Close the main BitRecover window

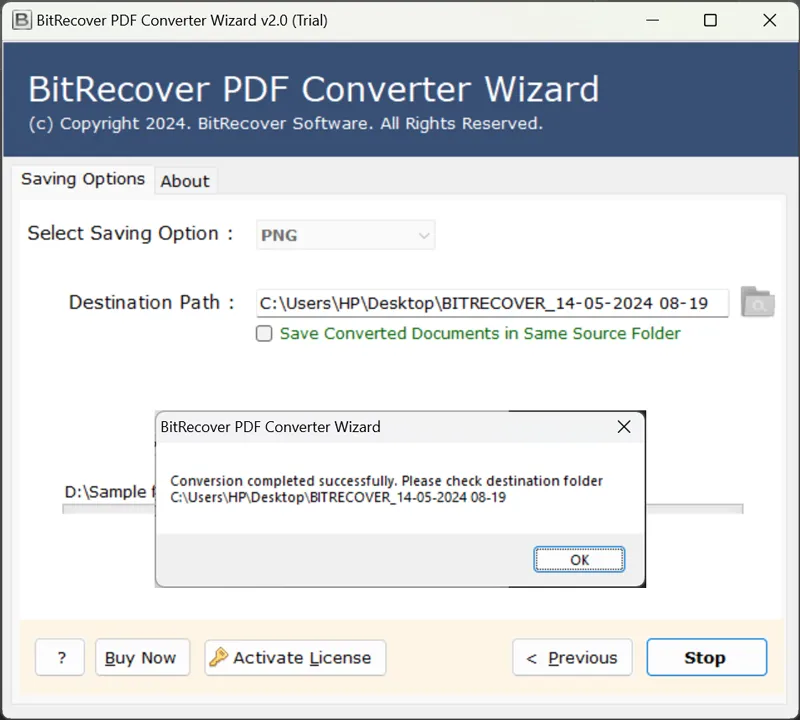[x=769, y=20]
